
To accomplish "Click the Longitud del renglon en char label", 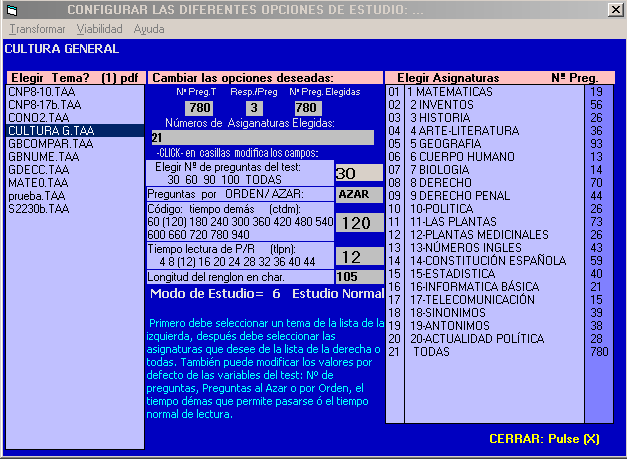I will point(240,277).
